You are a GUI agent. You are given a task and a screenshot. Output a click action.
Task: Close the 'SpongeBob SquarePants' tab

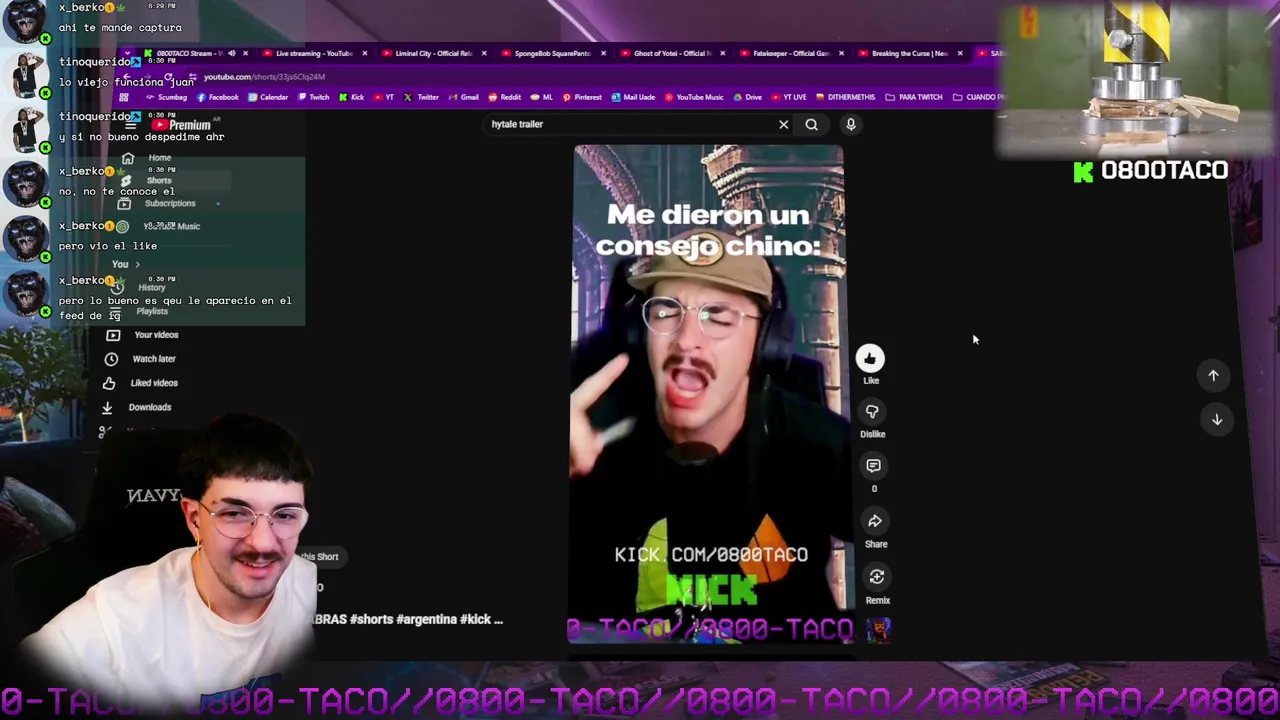click(x=603, y=53)
